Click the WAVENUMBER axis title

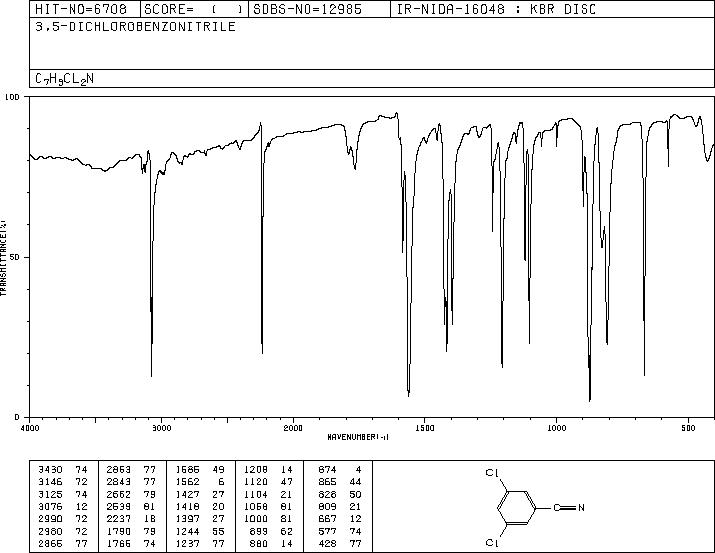tap(358, 437)
